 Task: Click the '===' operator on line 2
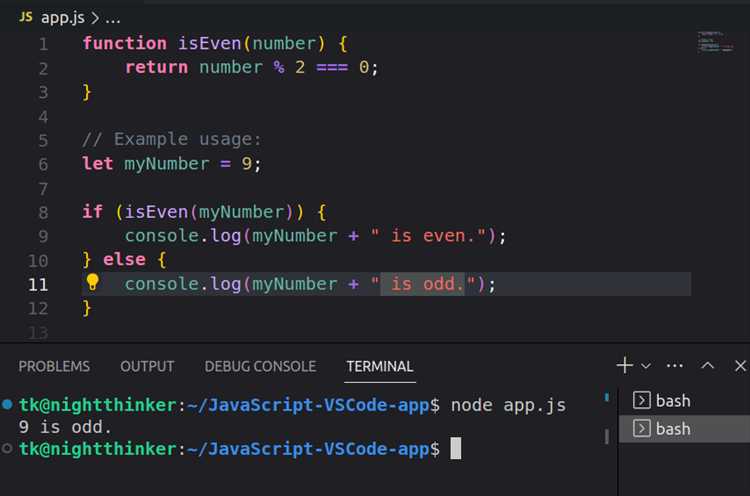332,67
